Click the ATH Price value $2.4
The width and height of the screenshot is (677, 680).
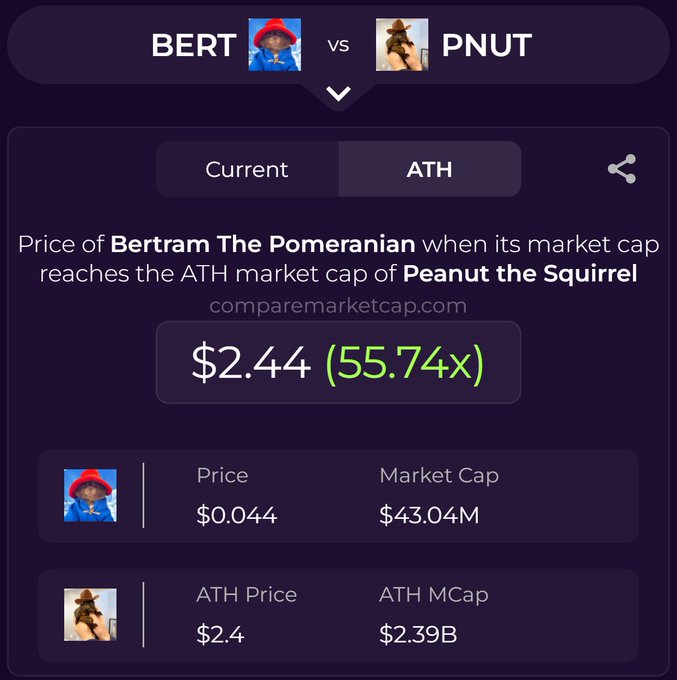click(x=220, y=634)
